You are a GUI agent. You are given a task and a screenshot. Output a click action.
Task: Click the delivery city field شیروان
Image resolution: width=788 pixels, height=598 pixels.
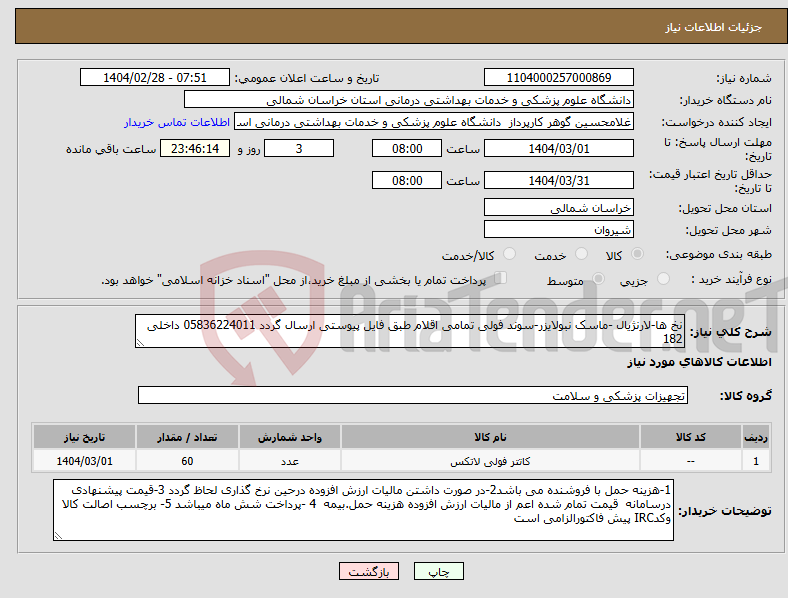(558, 230)
